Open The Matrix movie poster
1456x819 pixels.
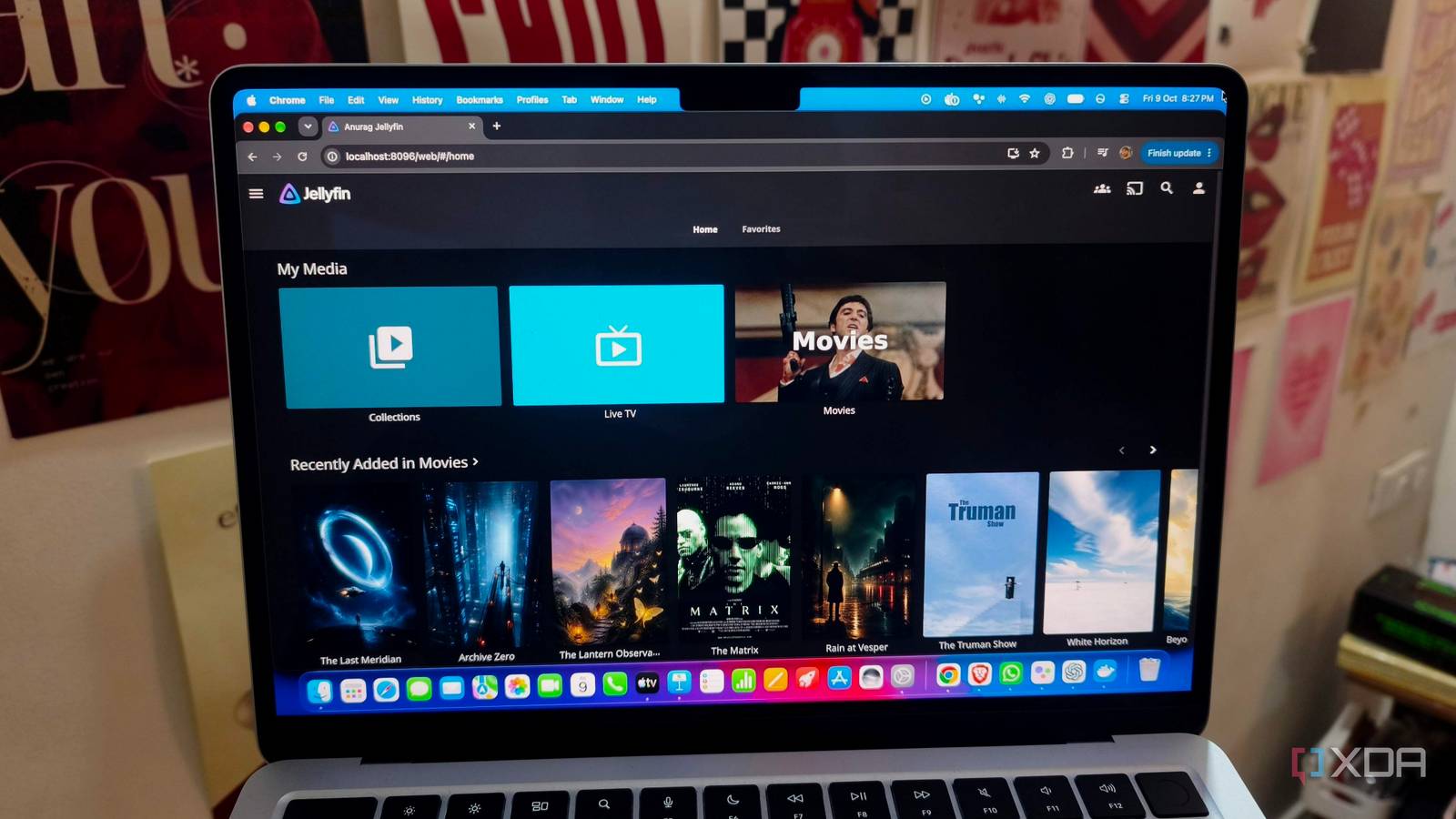coord(733,557)
